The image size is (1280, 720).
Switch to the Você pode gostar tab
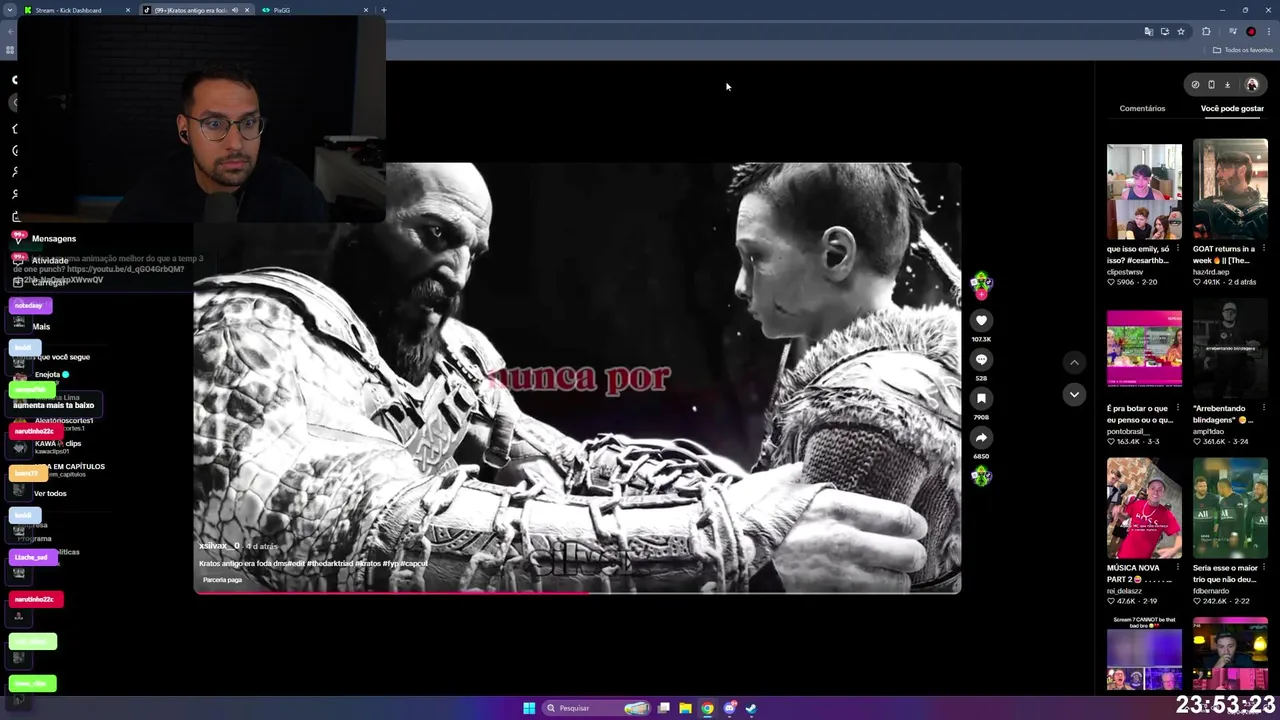[1232, 108]
